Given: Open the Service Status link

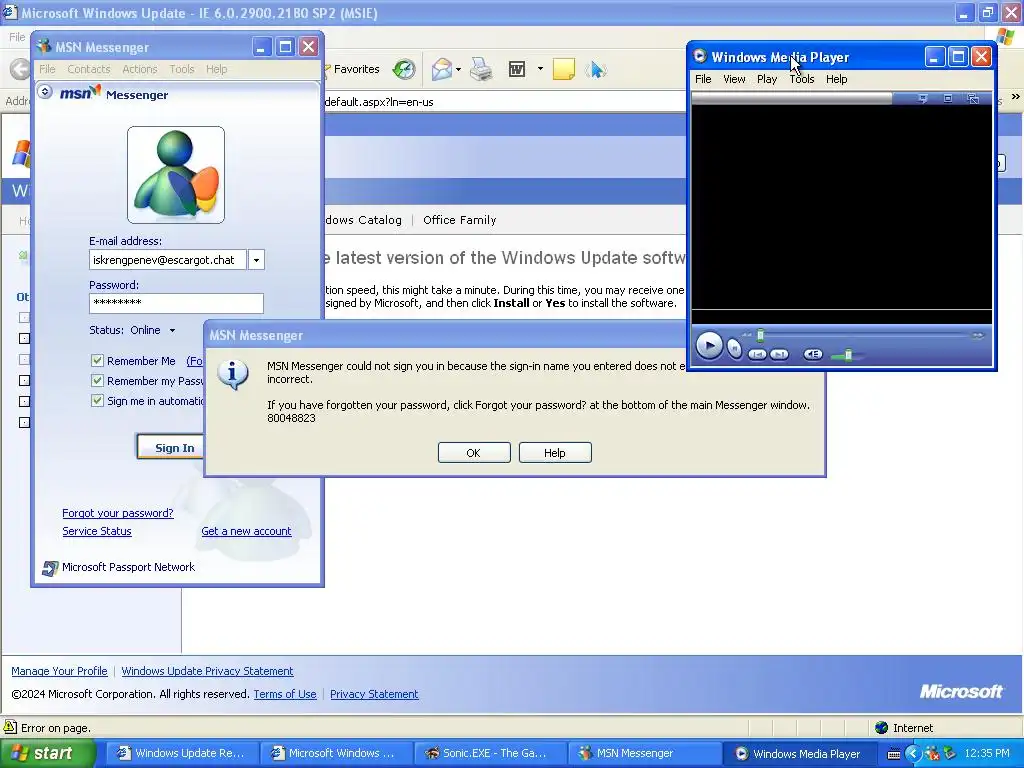Looking at the screenshot, I should [97, 532].
